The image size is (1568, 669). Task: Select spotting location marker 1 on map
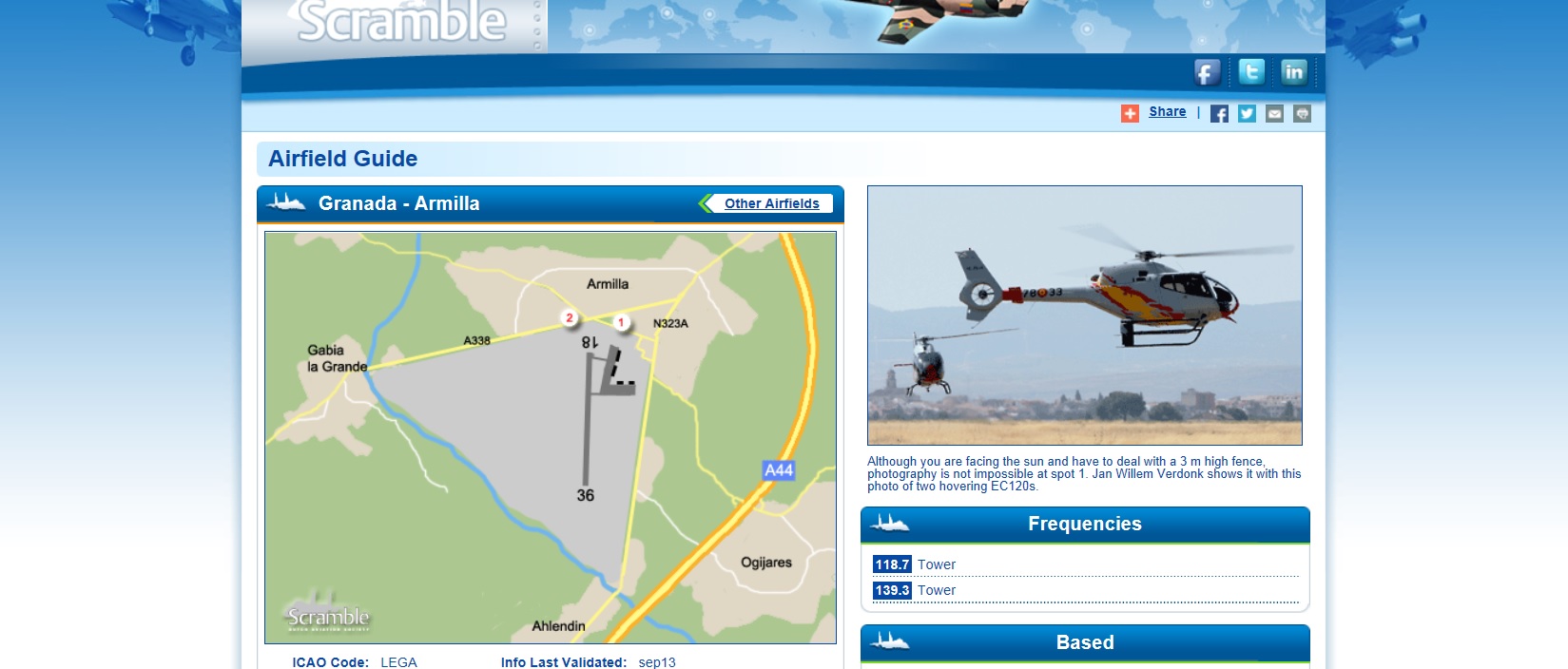click(x=621, y=322)
